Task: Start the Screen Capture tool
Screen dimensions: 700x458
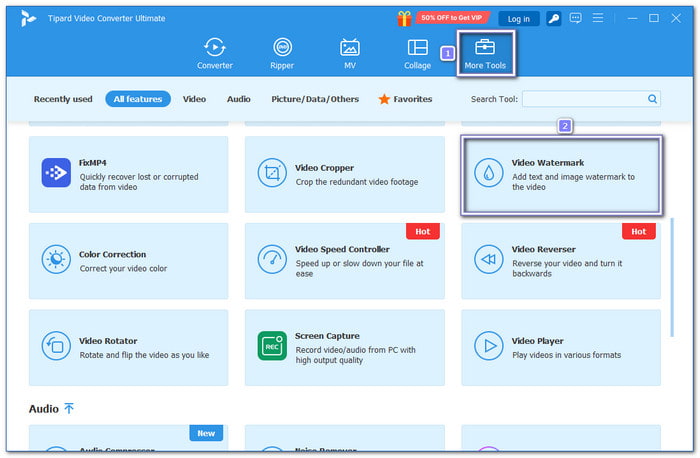Action: (x=344, y=347)
